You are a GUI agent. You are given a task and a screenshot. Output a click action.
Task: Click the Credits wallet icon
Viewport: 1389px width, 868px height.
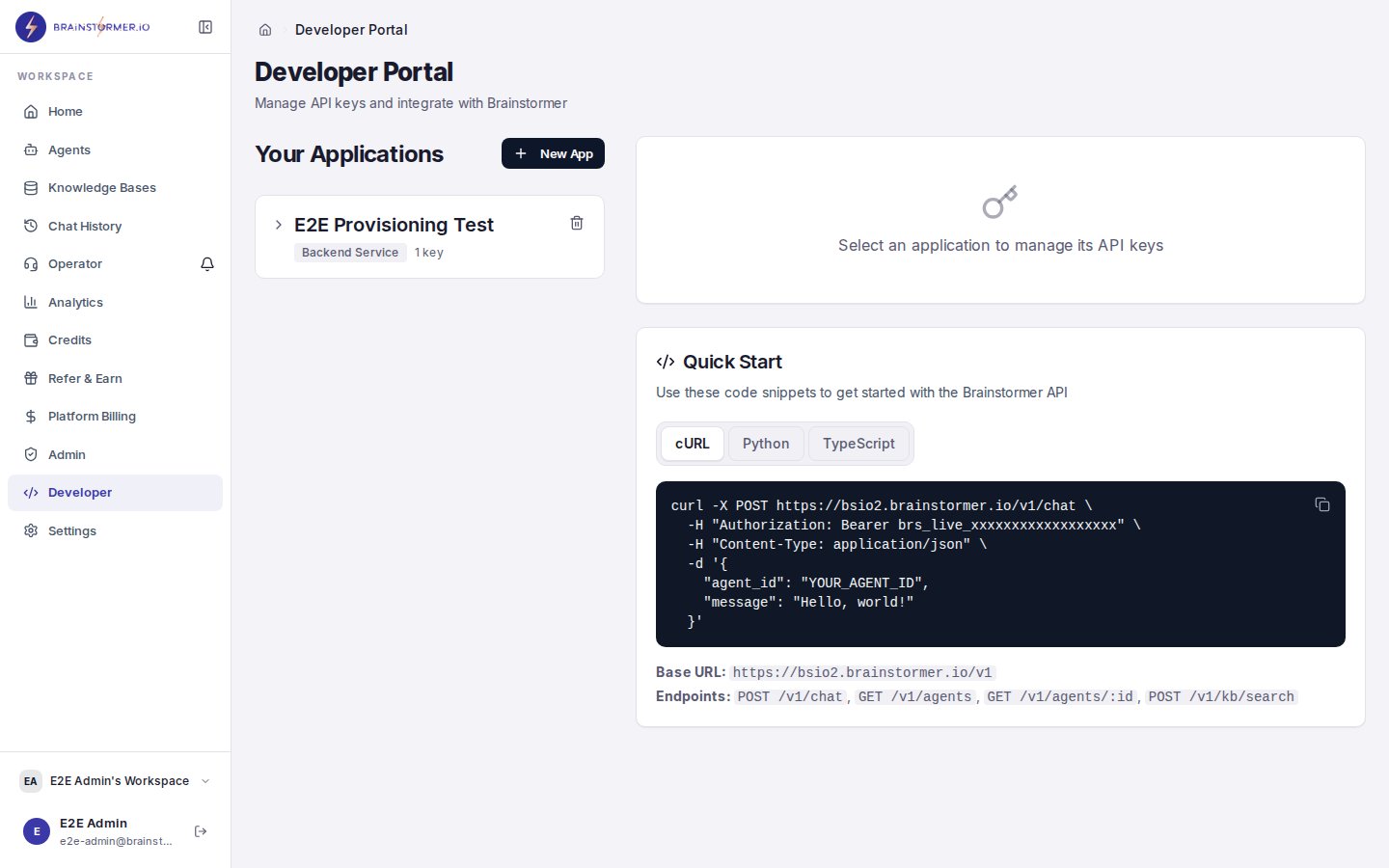pos(31,340)
